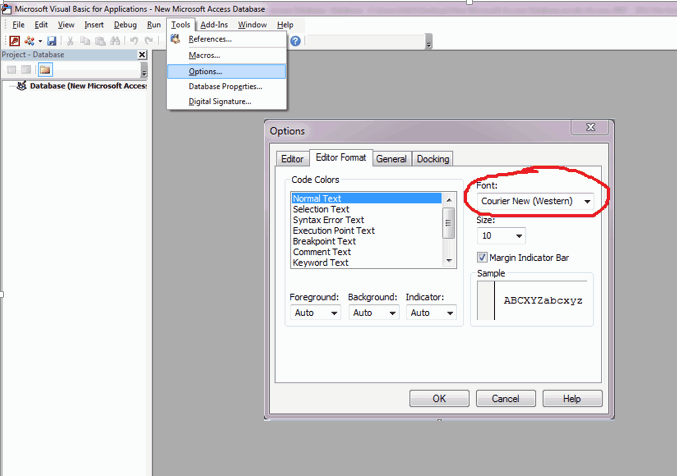Image resolution: width=677 pixels, height=476 pixels.
Task: Switch to the Editor Format tab
Action: pyautogui.click(x=341, y=158)
